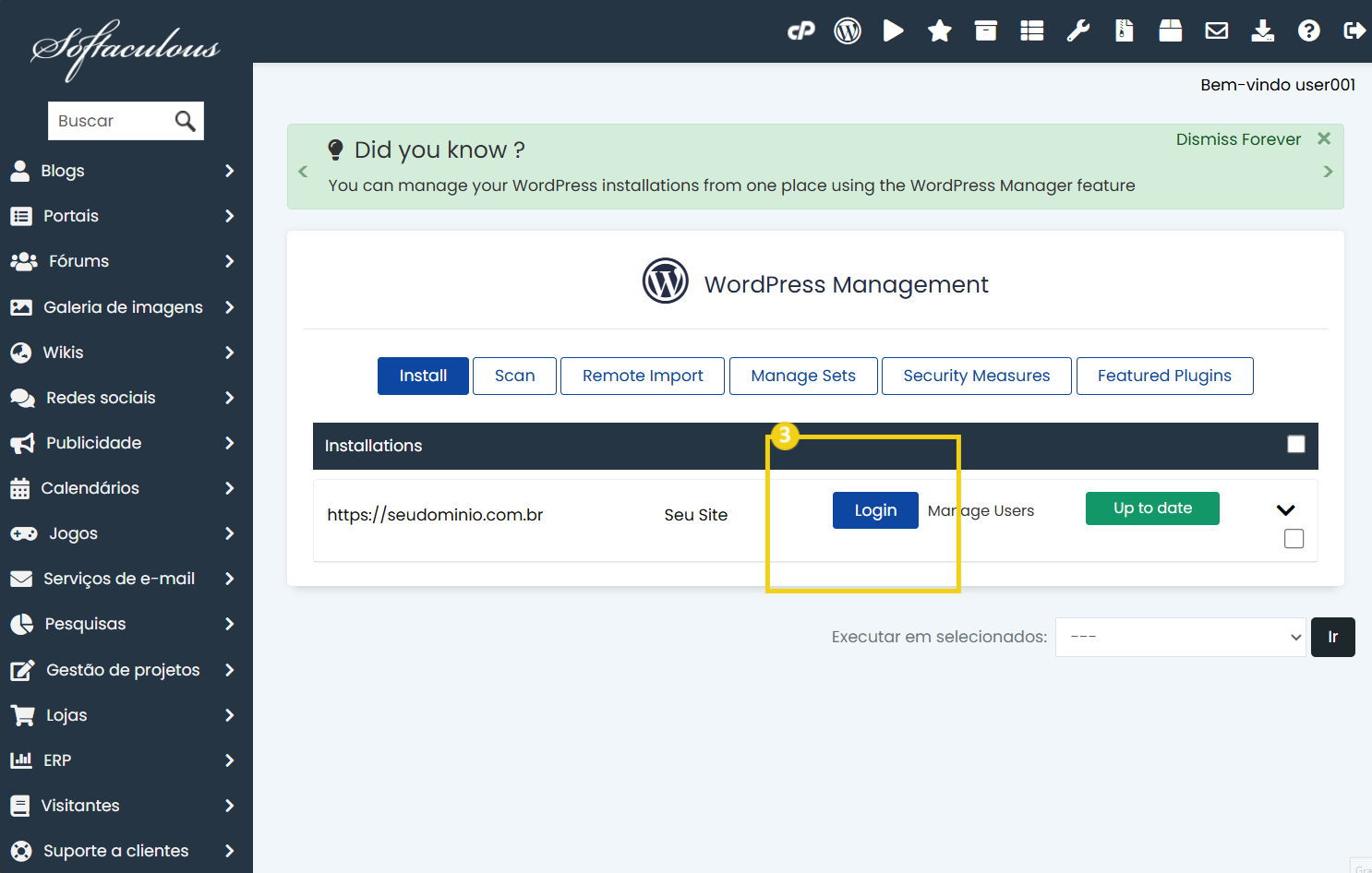Viewport: 1372px width, 873px height.
Task: Open the Manage Sets tab
Action: pos(803,376)
